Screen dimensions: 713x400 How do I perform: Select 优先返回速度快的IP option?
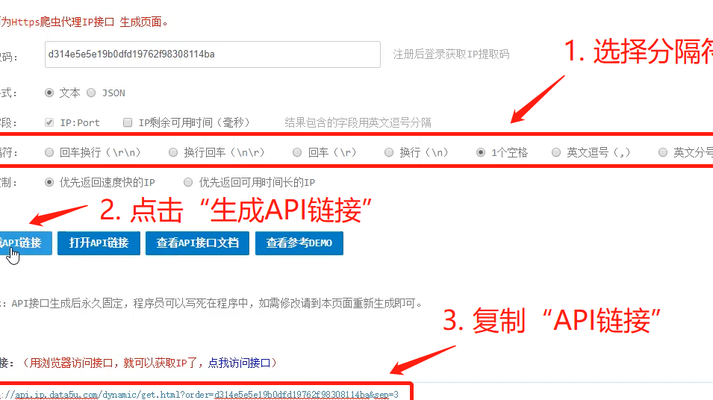click(49, 183)
